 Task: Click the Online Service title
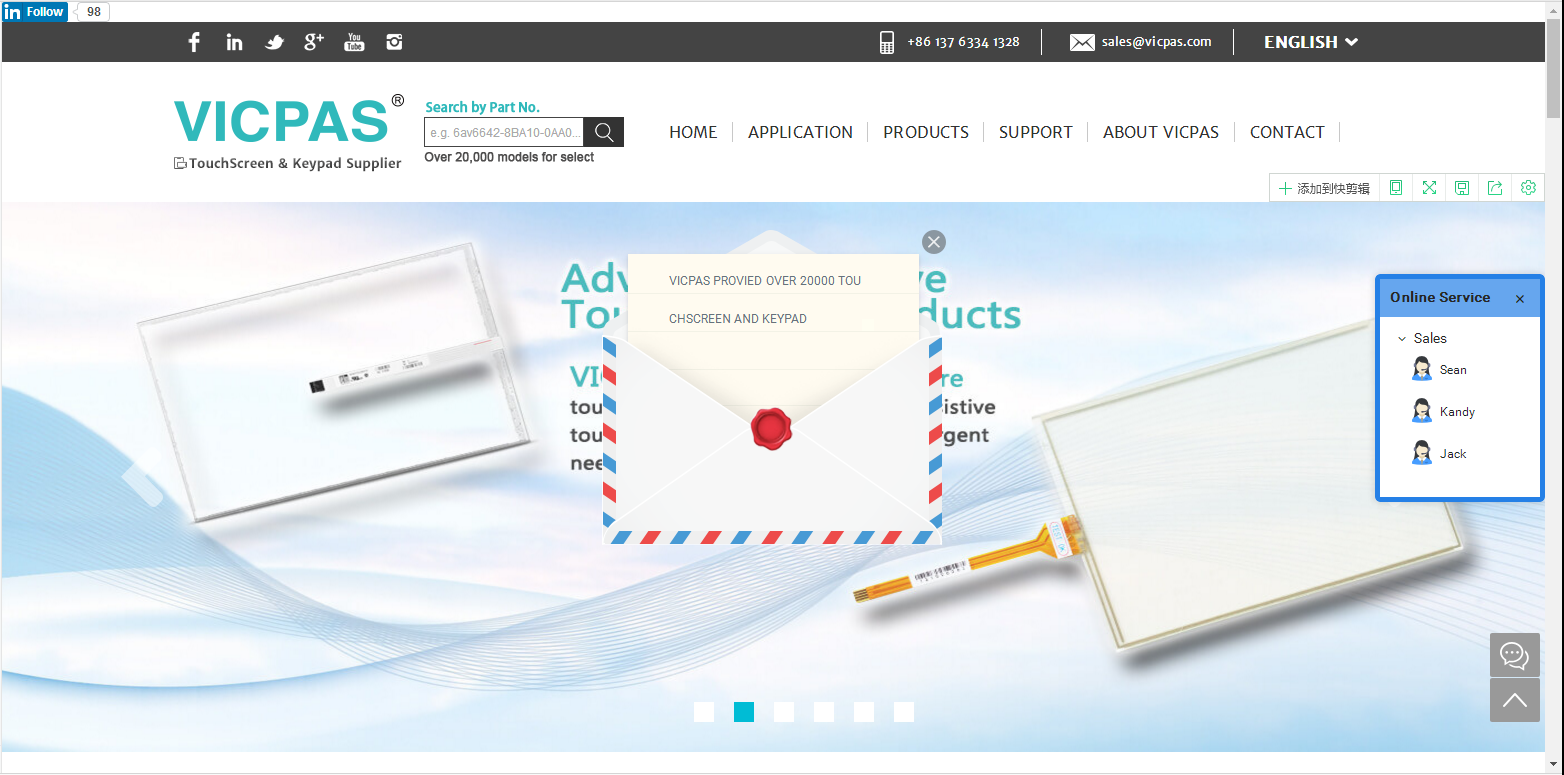(1440, 297)
